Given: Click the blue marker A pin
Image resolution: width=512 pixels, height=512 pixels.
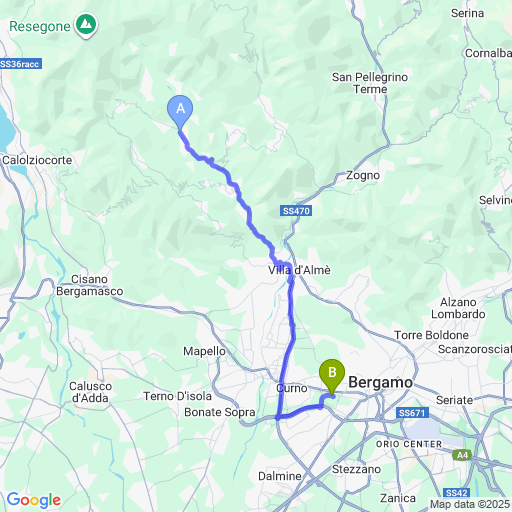Looking at the screenshot, I should pyautogui.click(x=180, y=112).
